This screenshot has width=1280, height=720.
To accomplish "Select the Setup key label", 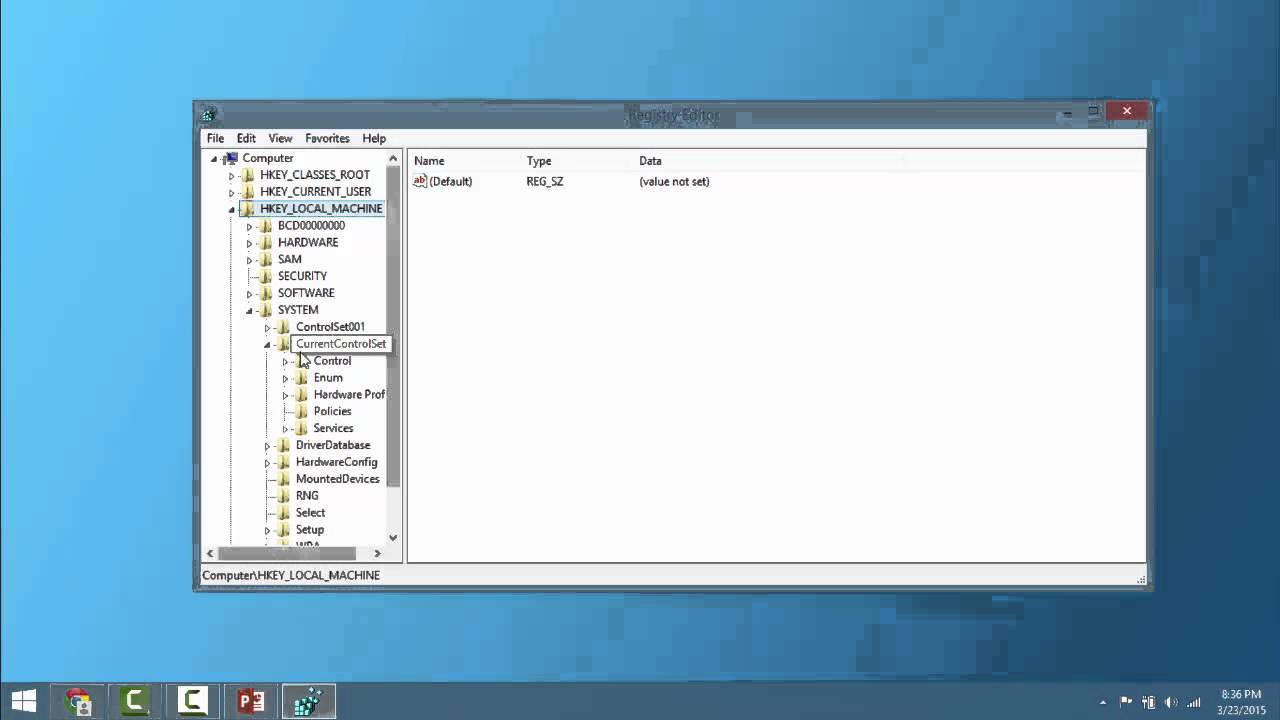I will [310, 530].
